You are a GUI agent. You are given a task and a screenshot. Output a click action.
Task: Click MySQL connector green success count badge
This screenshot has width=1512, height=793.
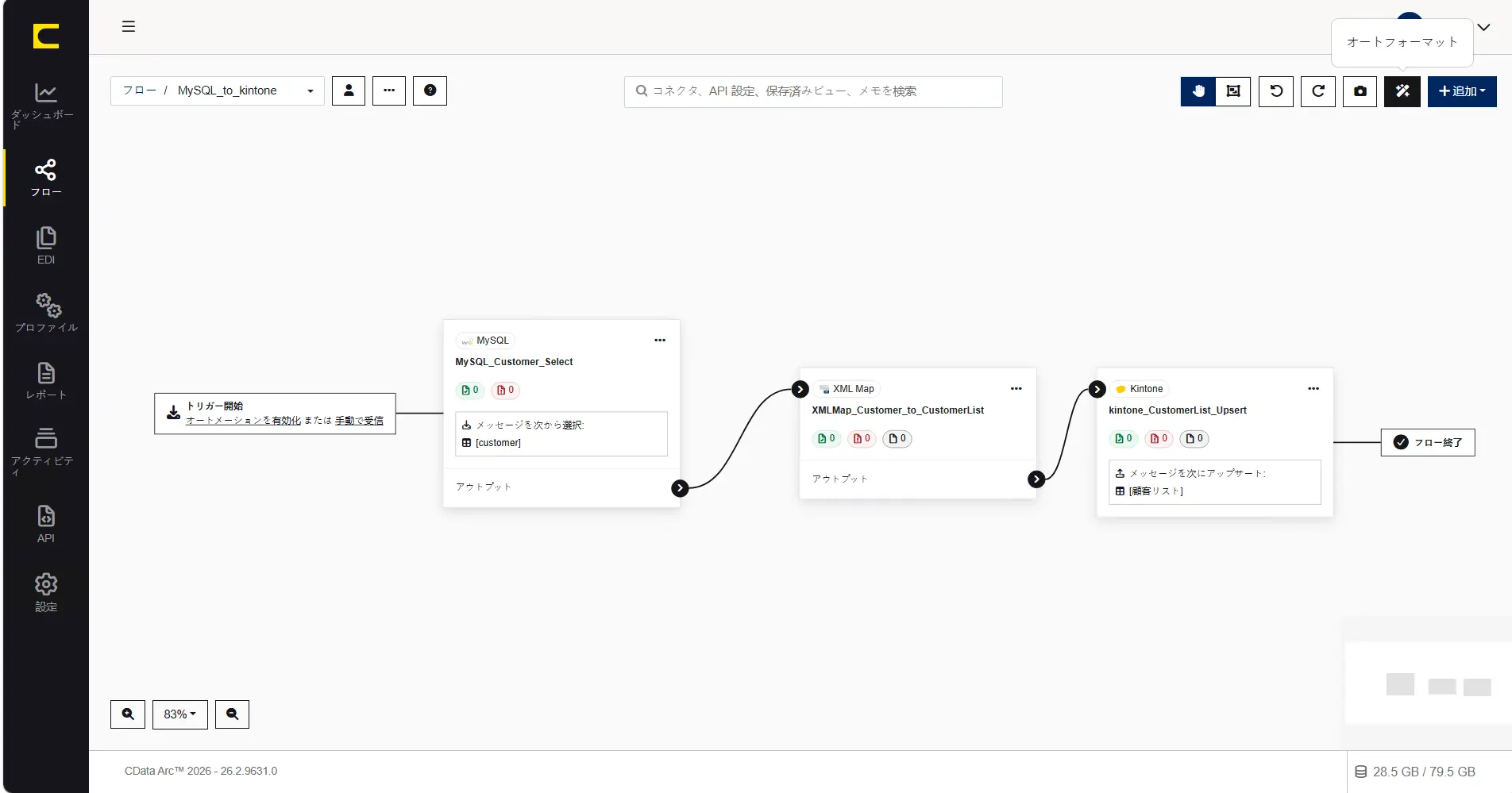[470, 390]
